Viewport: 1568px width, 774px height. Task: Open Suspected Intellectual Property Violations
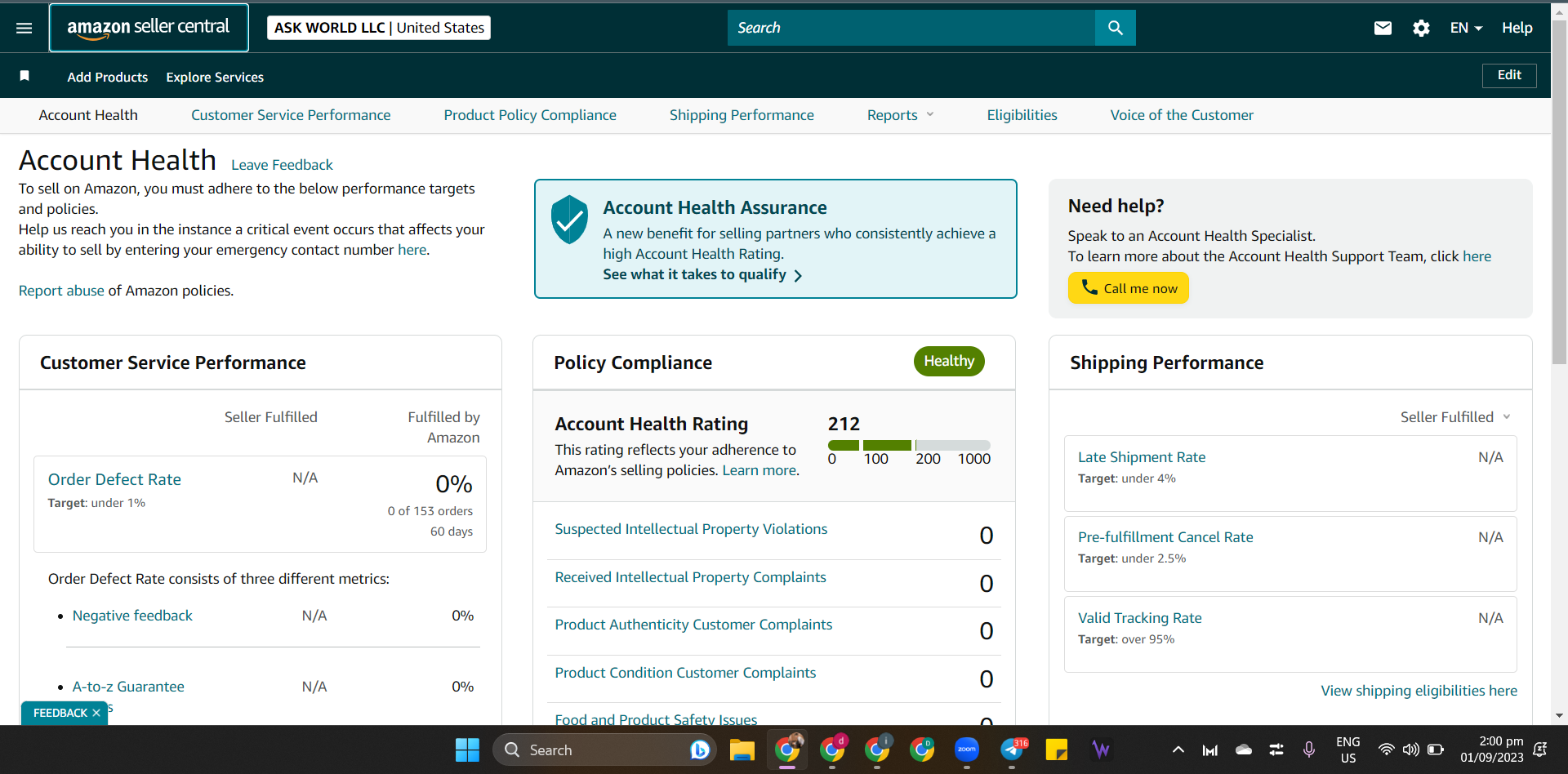tap(691, 529)
